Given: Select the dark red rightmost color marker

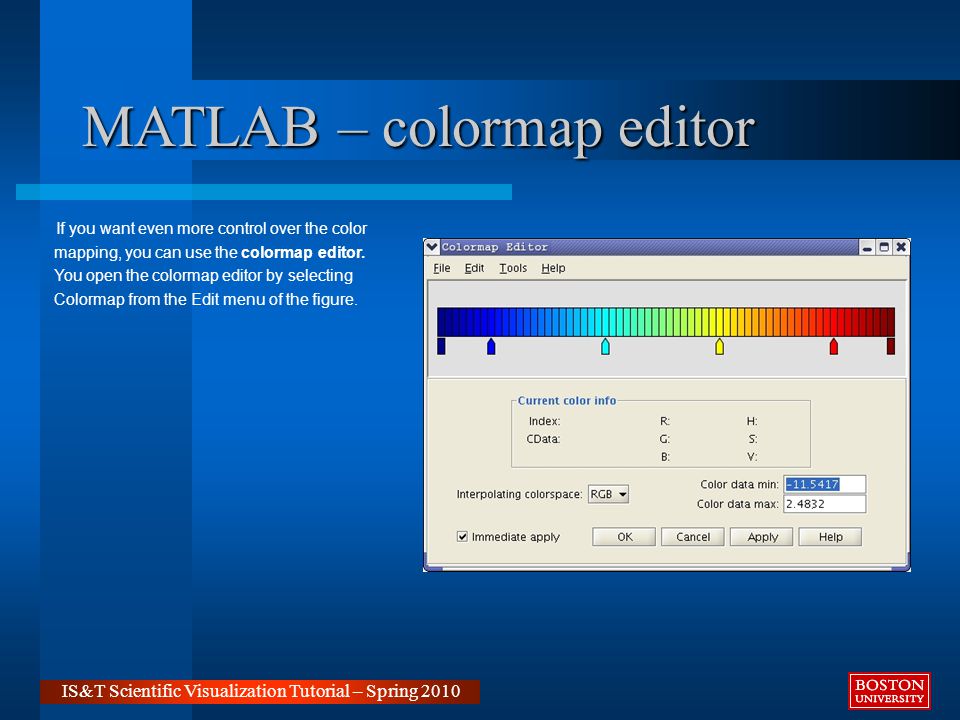Looking at the screenshot, I should (x=891, y=346).
